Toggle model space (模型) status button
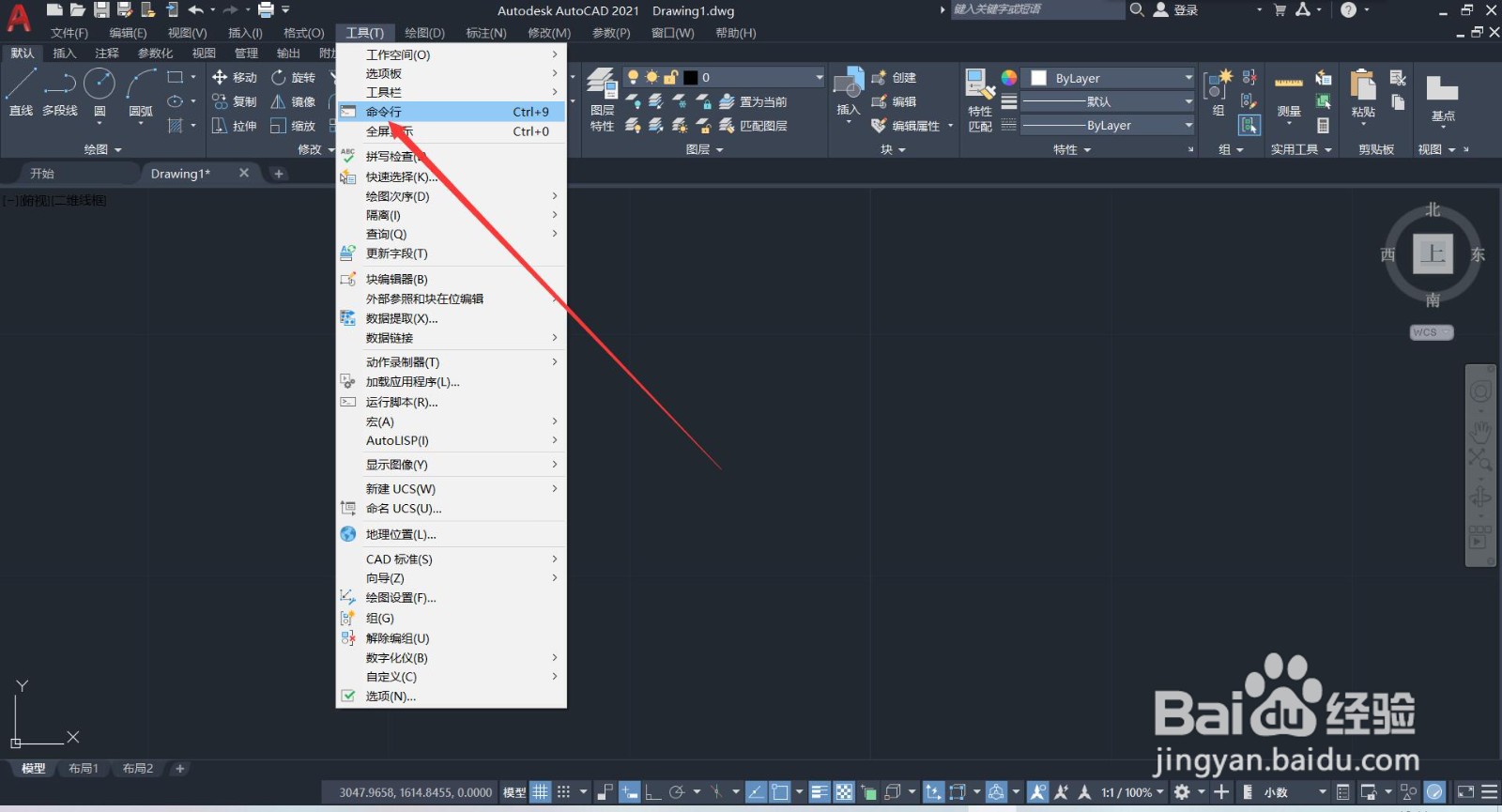1502x812 pixels. [514, 792]
